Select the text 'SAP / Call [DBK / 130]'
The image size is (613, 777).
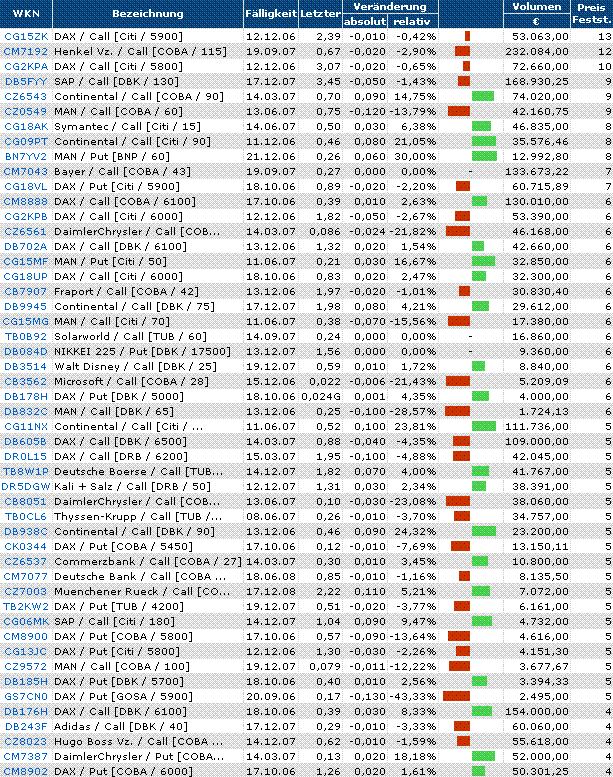[x=116, y=82]
